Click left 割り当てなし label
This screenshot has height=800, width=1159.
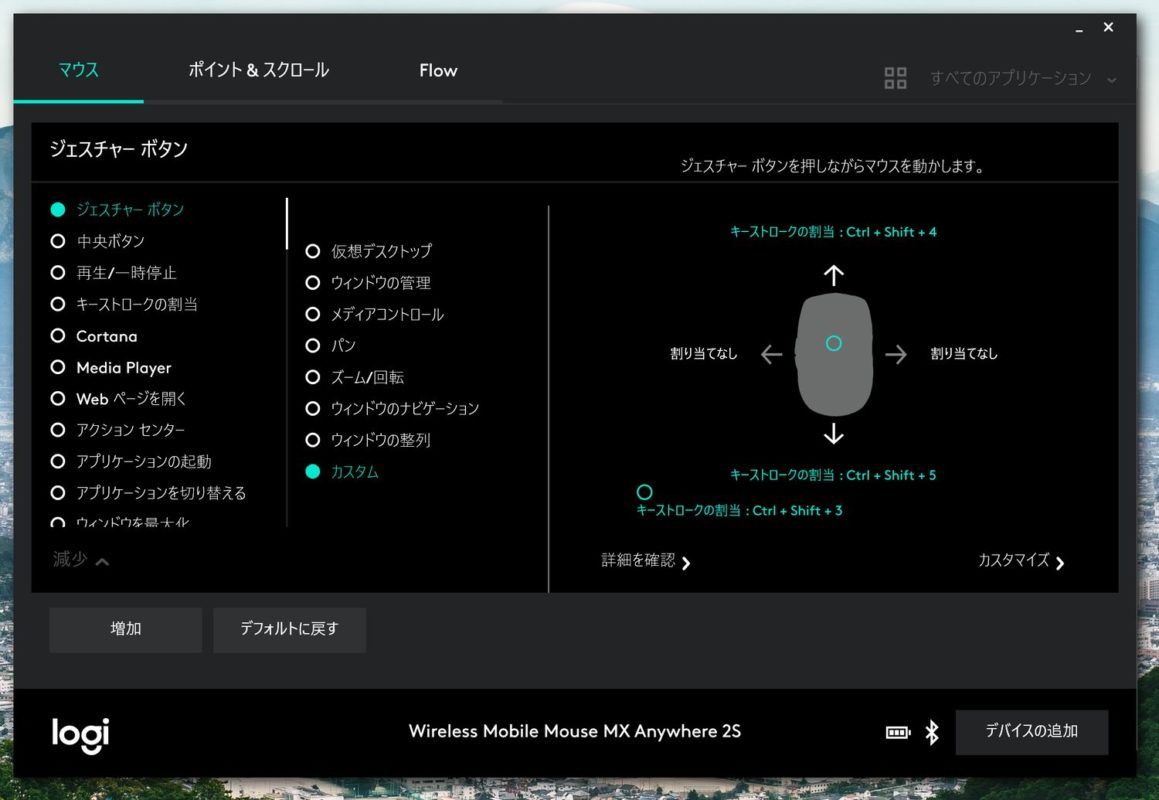704,354
